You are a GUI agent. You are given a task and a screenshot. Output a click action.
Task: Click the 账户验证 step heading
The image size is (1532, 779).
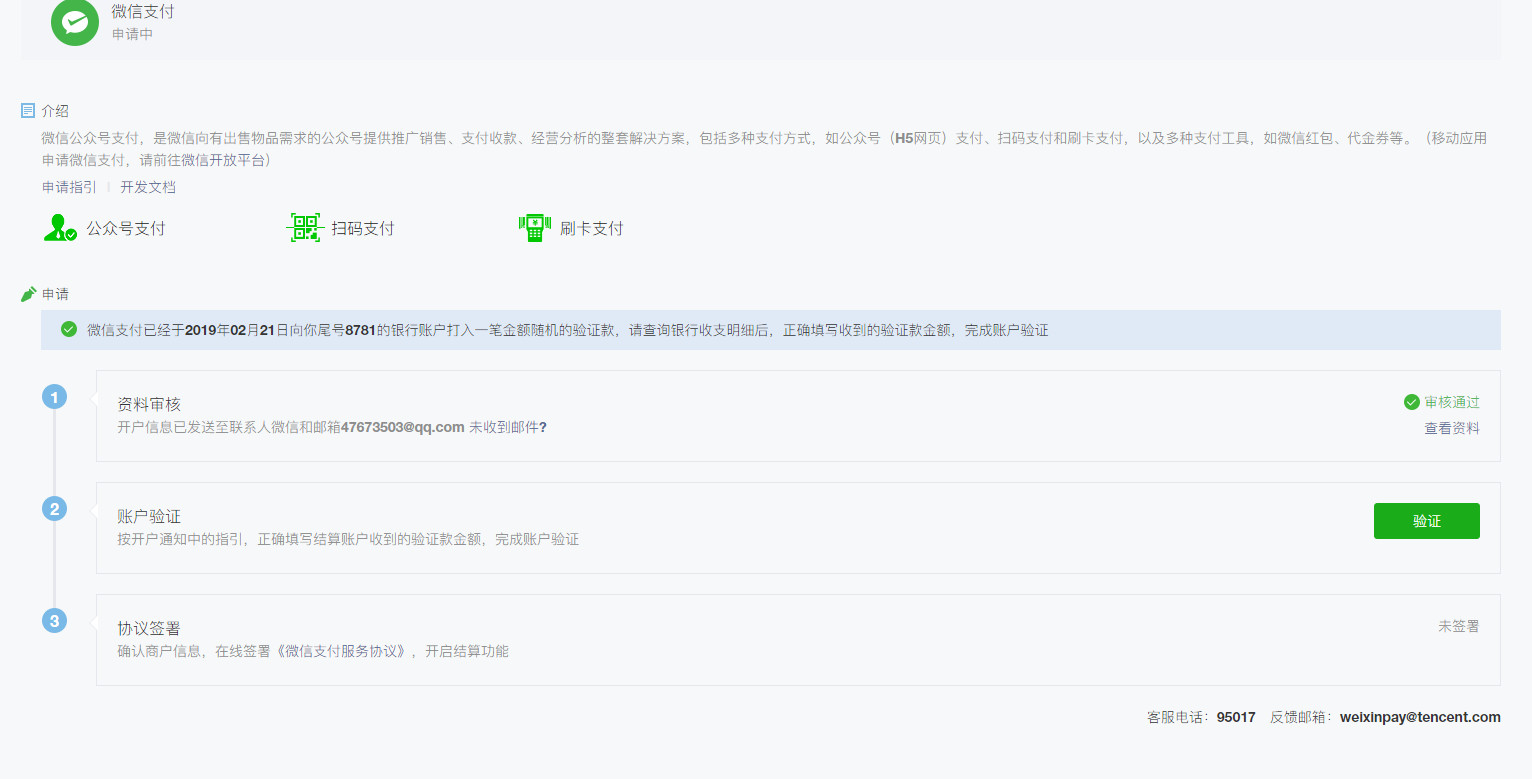coord(149,516)
